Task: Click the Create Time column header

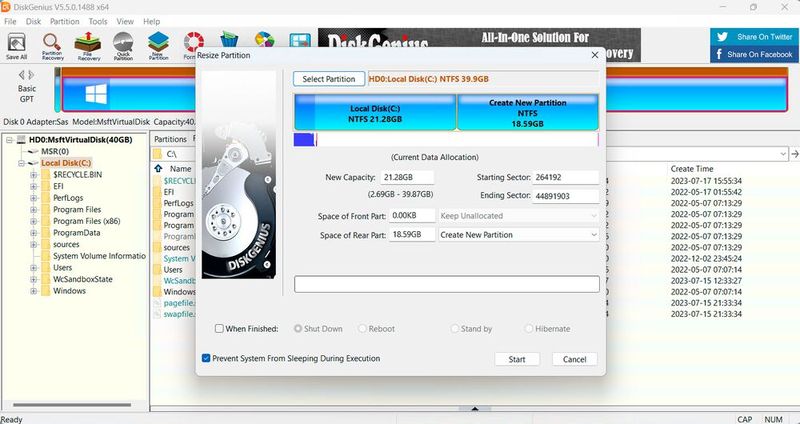Action: [692, 168]
